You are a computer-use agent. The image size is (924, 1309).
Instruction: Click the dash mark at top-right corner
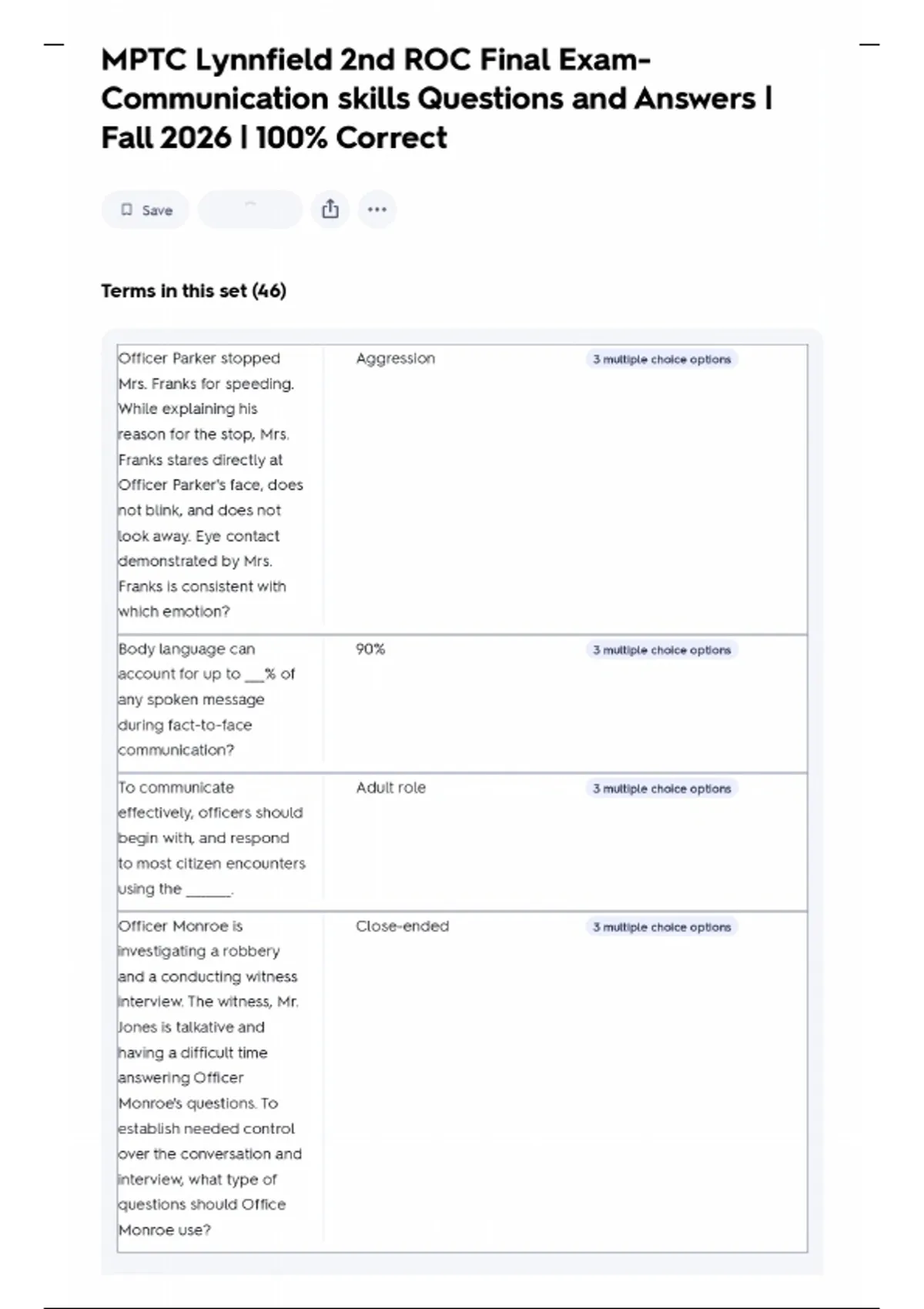click(869, 45)
